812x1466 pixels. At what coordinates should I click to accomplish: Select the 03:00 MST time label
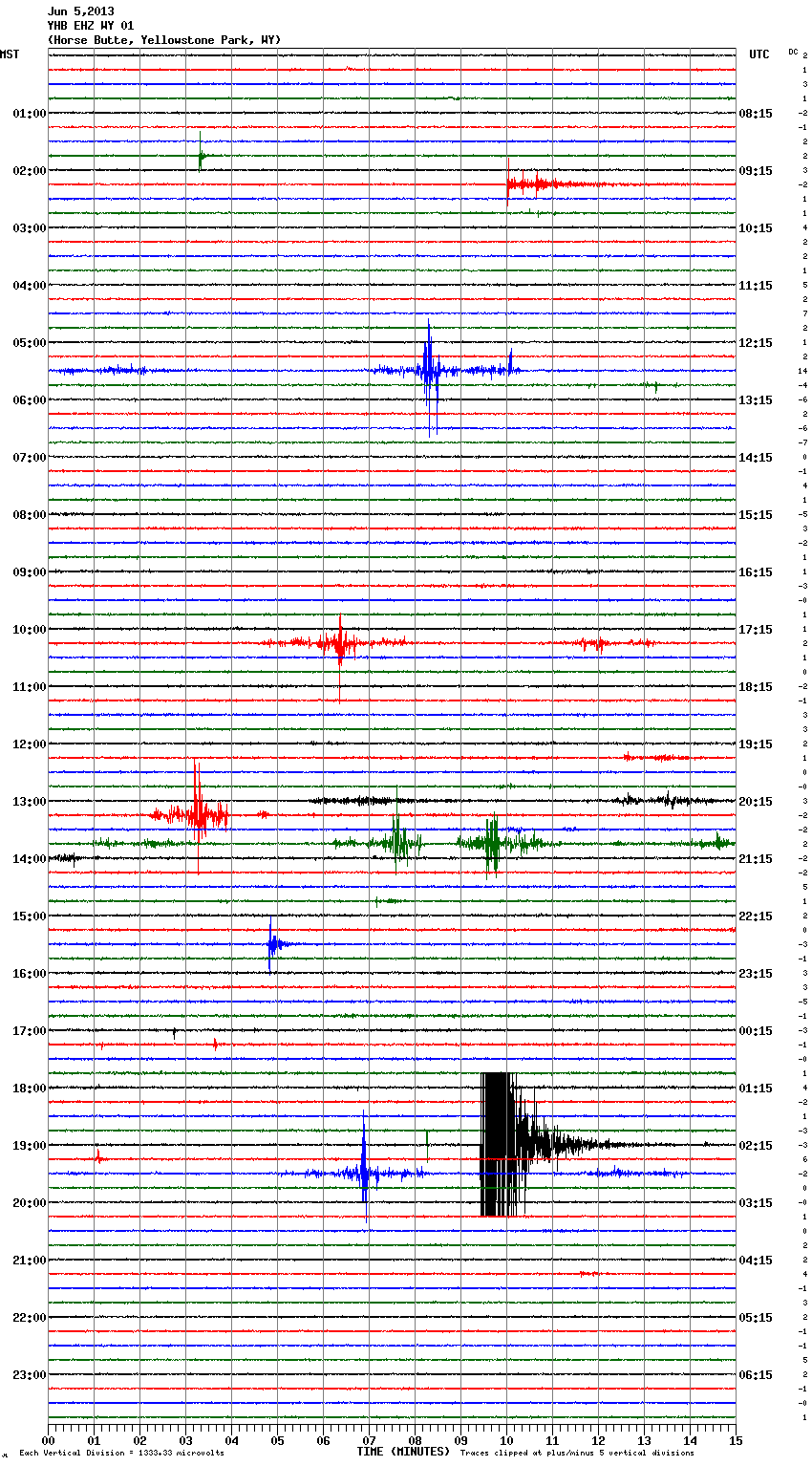pos(30,228)
